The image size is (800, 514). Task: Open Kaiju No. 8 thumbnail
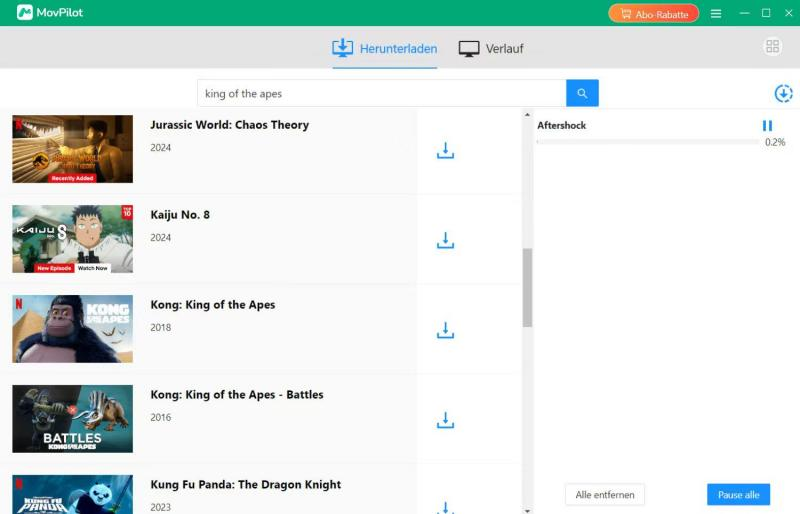click(x=72, y=239)
